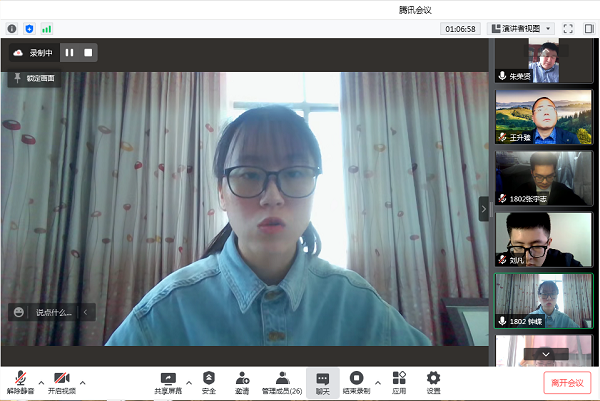Check the green network signal icon
Screen dimensions: 600x401
[47, 29]
